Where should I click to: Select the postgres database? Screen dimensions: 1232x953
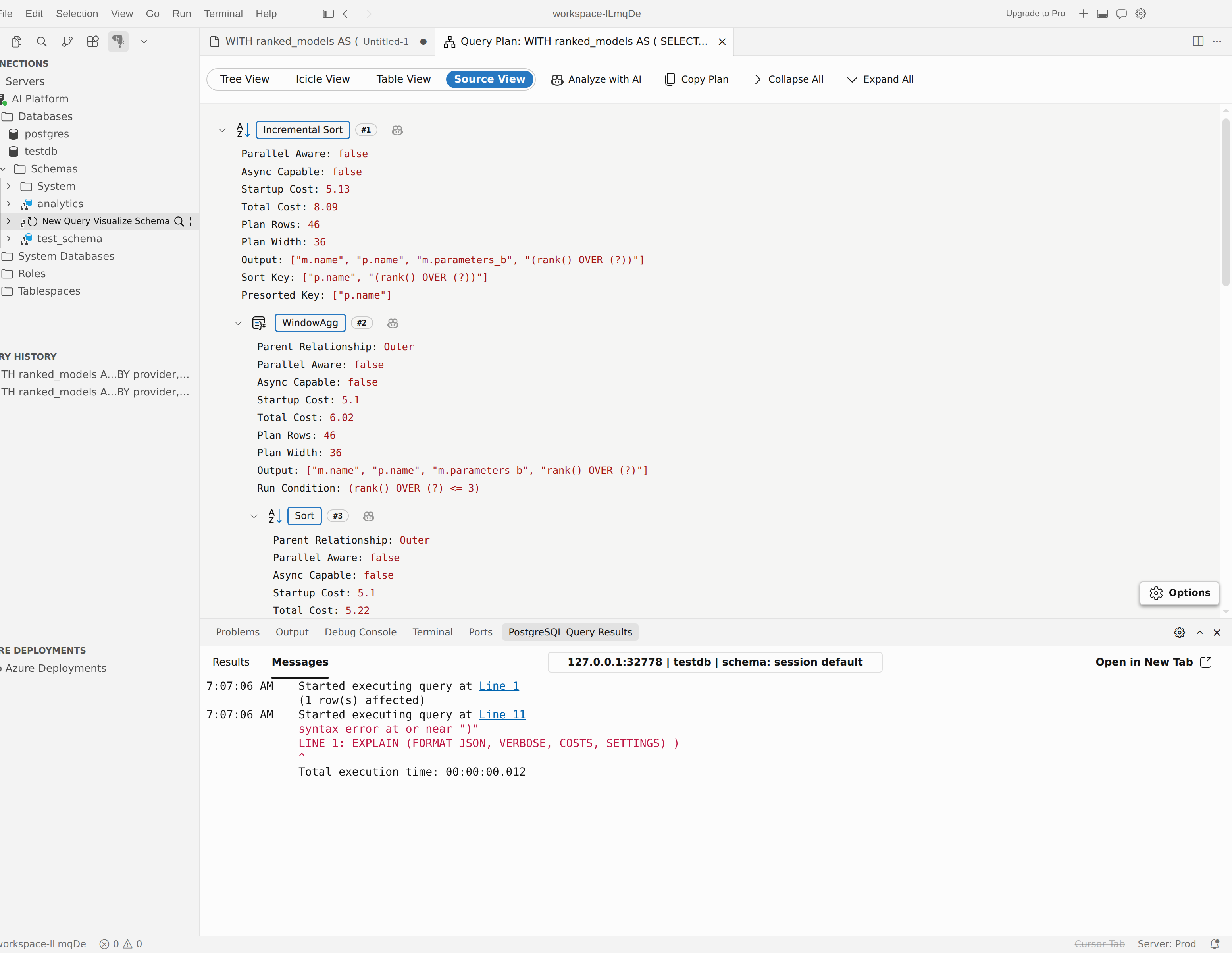point(46,134)
